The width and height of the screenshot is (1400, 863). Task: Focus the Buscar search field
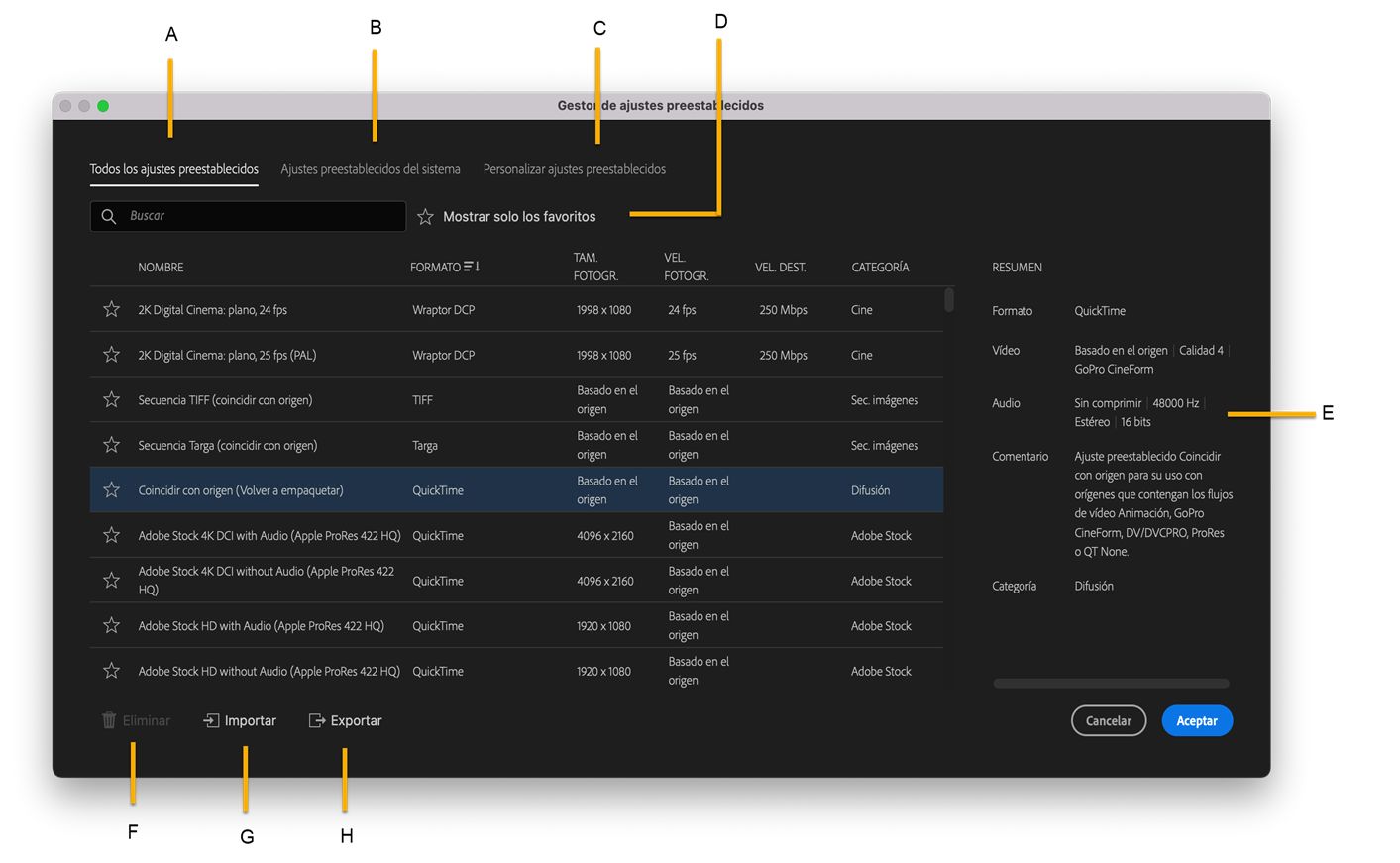point(248,216)
